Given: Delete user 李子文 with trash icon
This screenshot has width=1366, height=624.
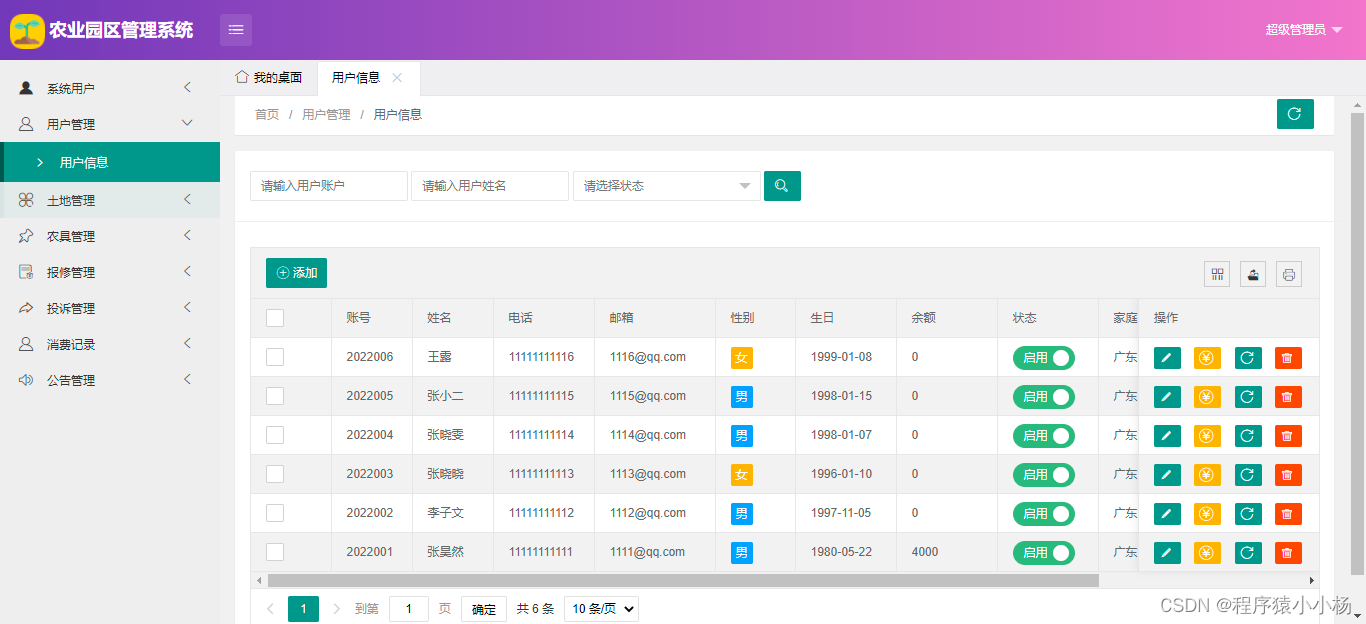Looking at the screenshot, I should 1288,514.
